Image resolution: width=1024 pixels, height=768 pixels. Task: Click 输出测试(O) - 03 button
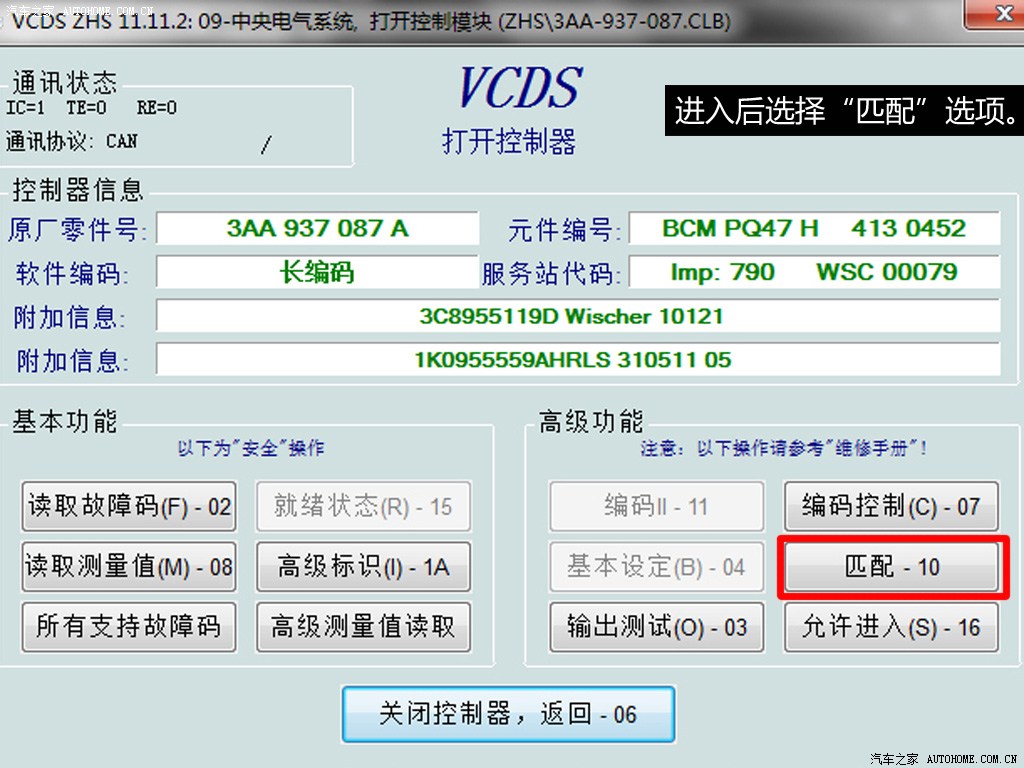pos(656,626)
